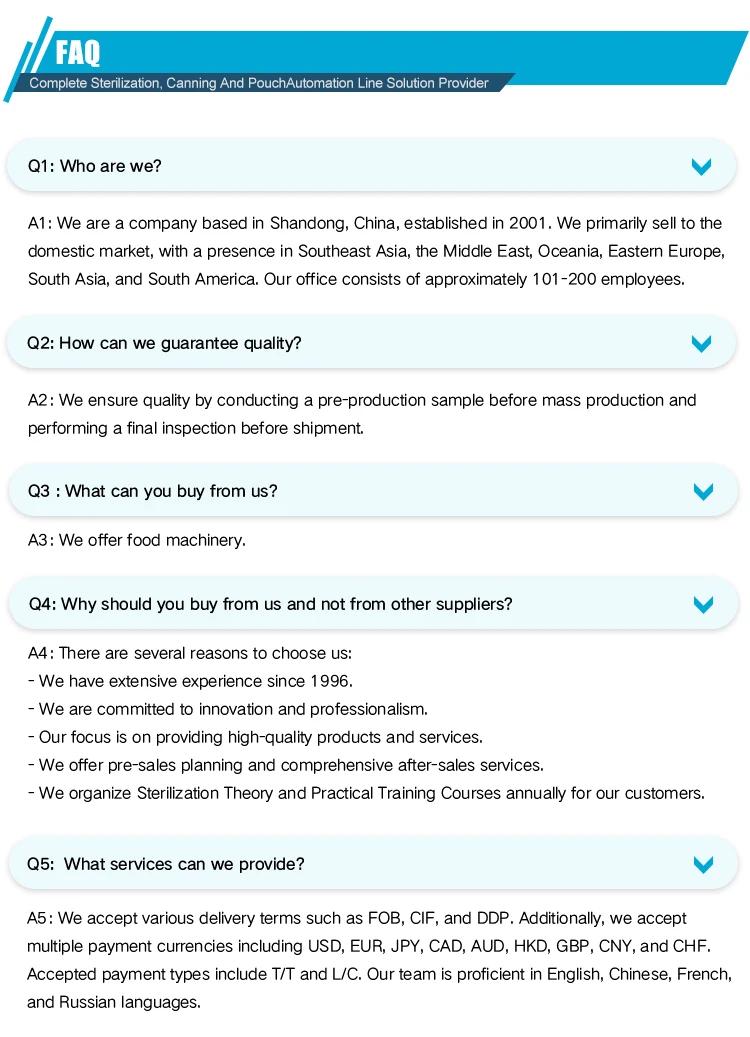
Task: Click the chevron arrow next to Q5
Action: coord(703,864)
